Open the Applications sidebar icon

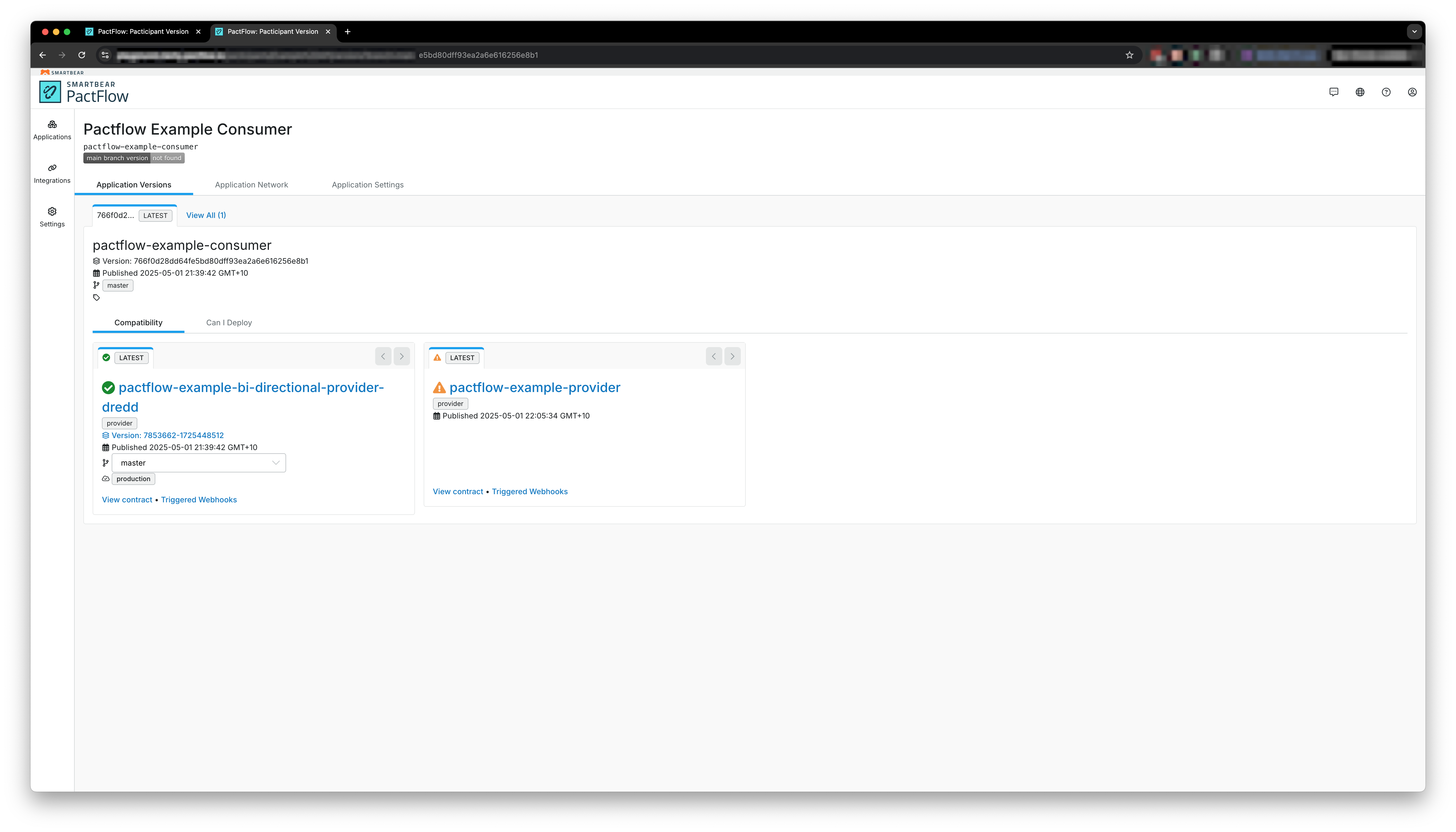coord(52,130)
